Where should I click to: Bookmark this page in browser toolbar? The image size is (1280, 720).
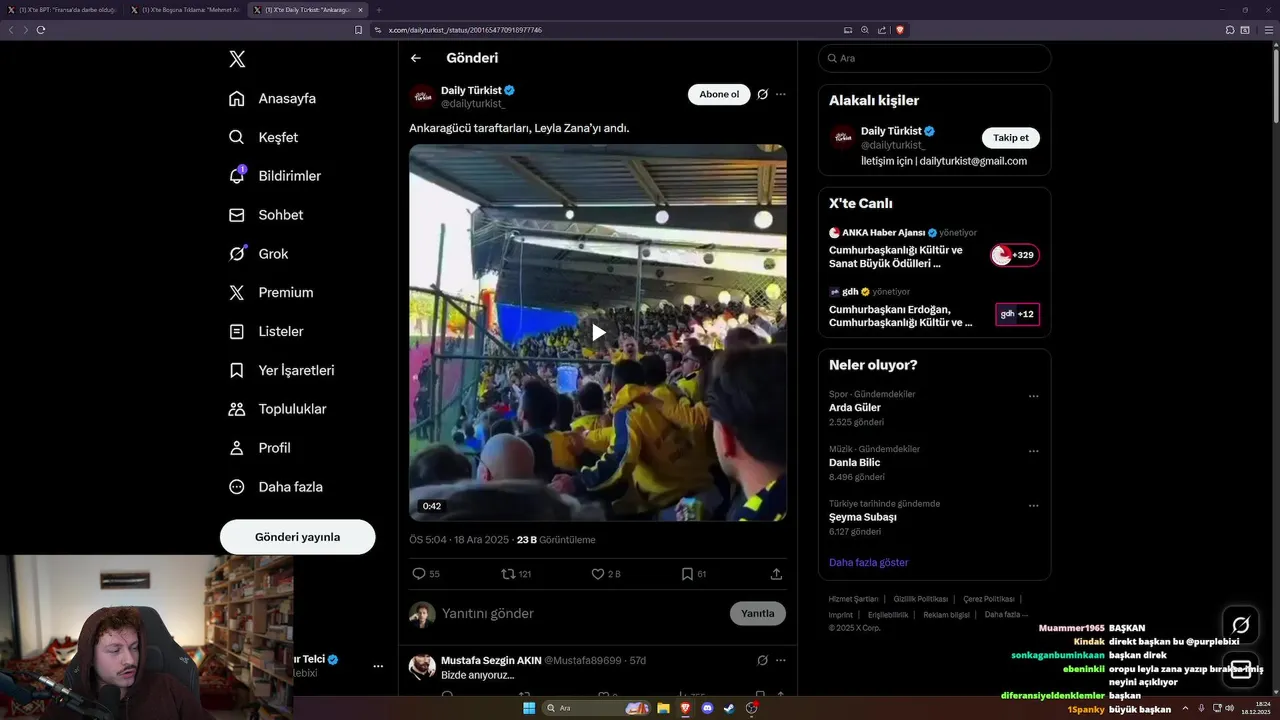[x=358, y=30]
